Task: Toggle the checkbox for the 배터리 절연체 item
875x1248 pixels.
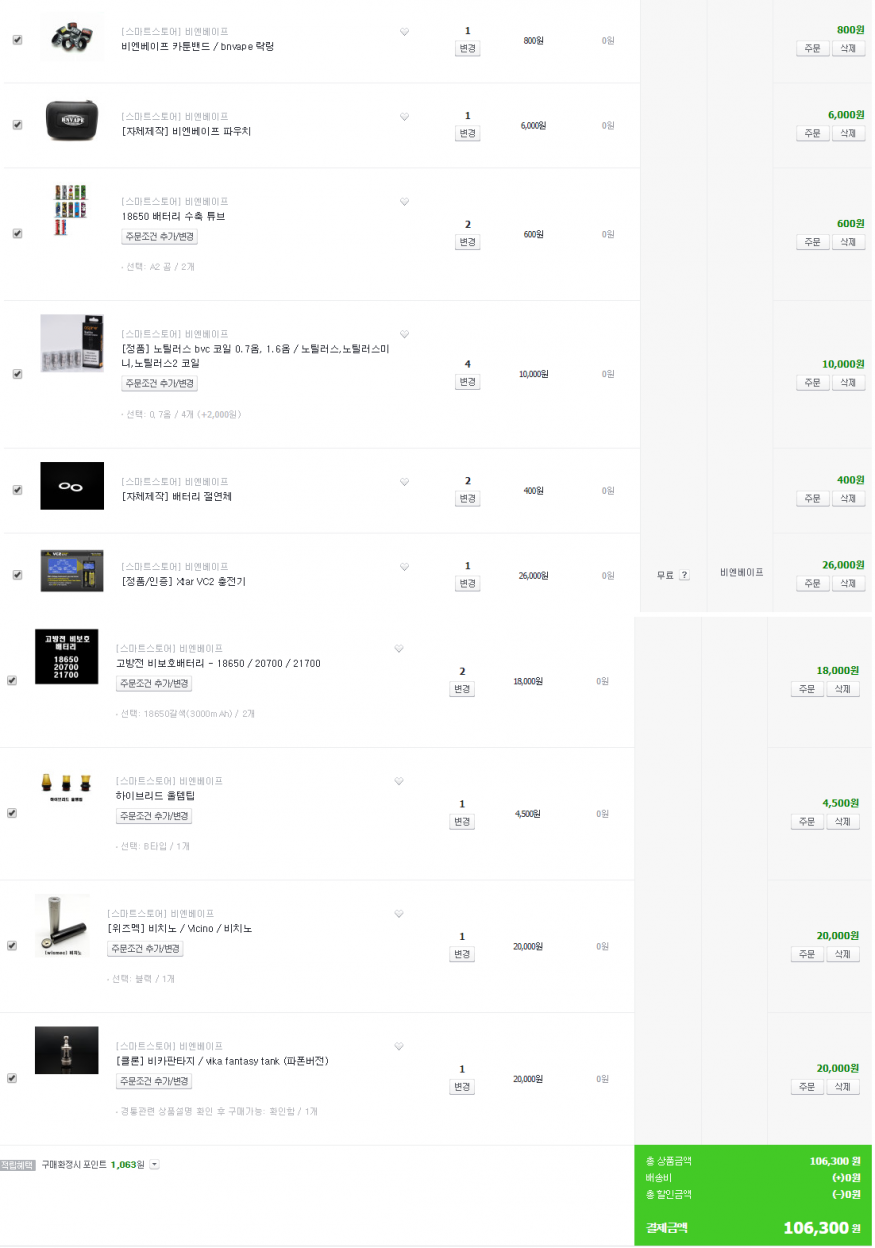Action: click(x=17, y=490)
